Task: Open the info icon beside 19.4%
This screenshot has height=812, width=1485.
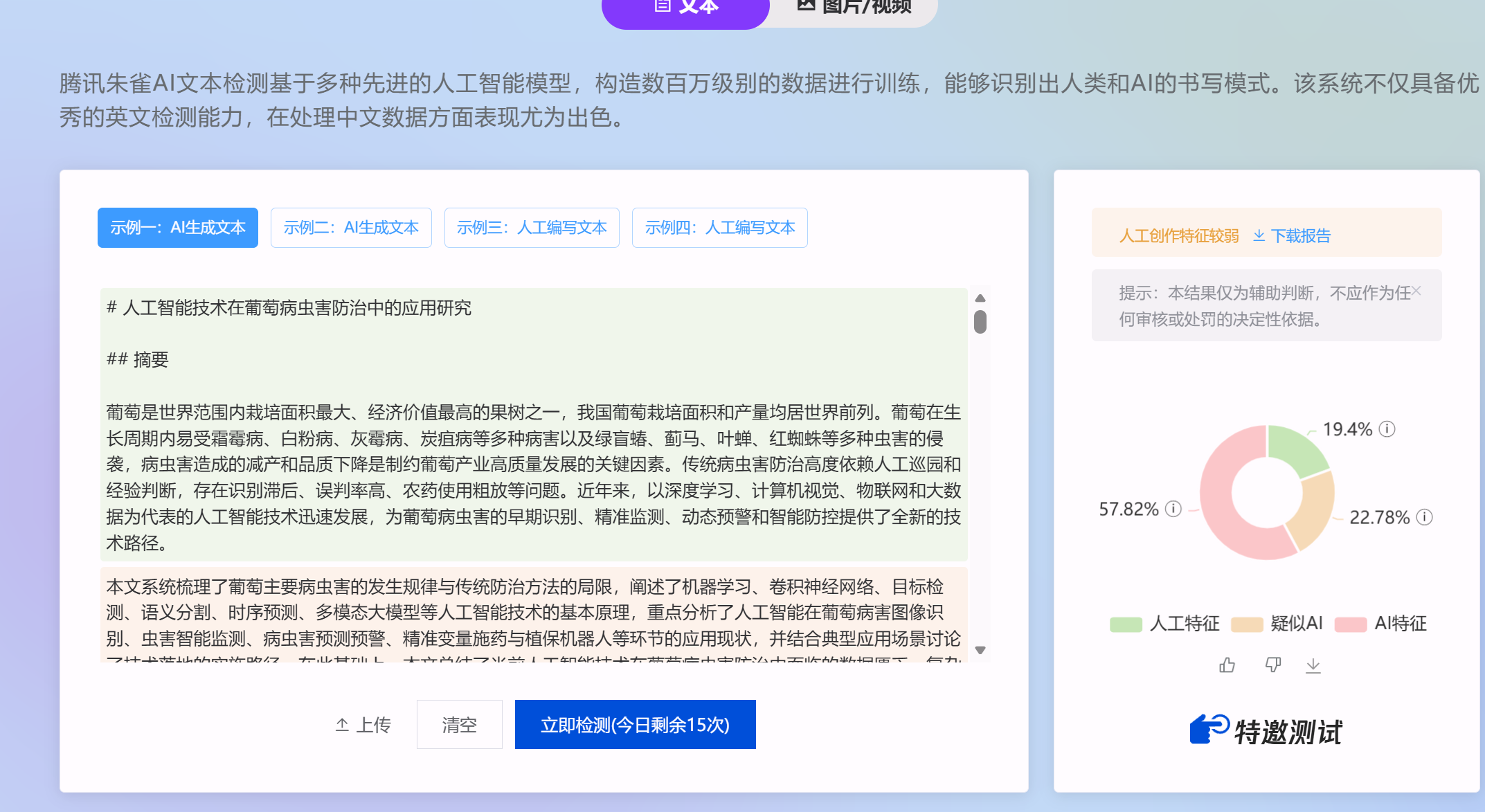Action: [1387, 429]
